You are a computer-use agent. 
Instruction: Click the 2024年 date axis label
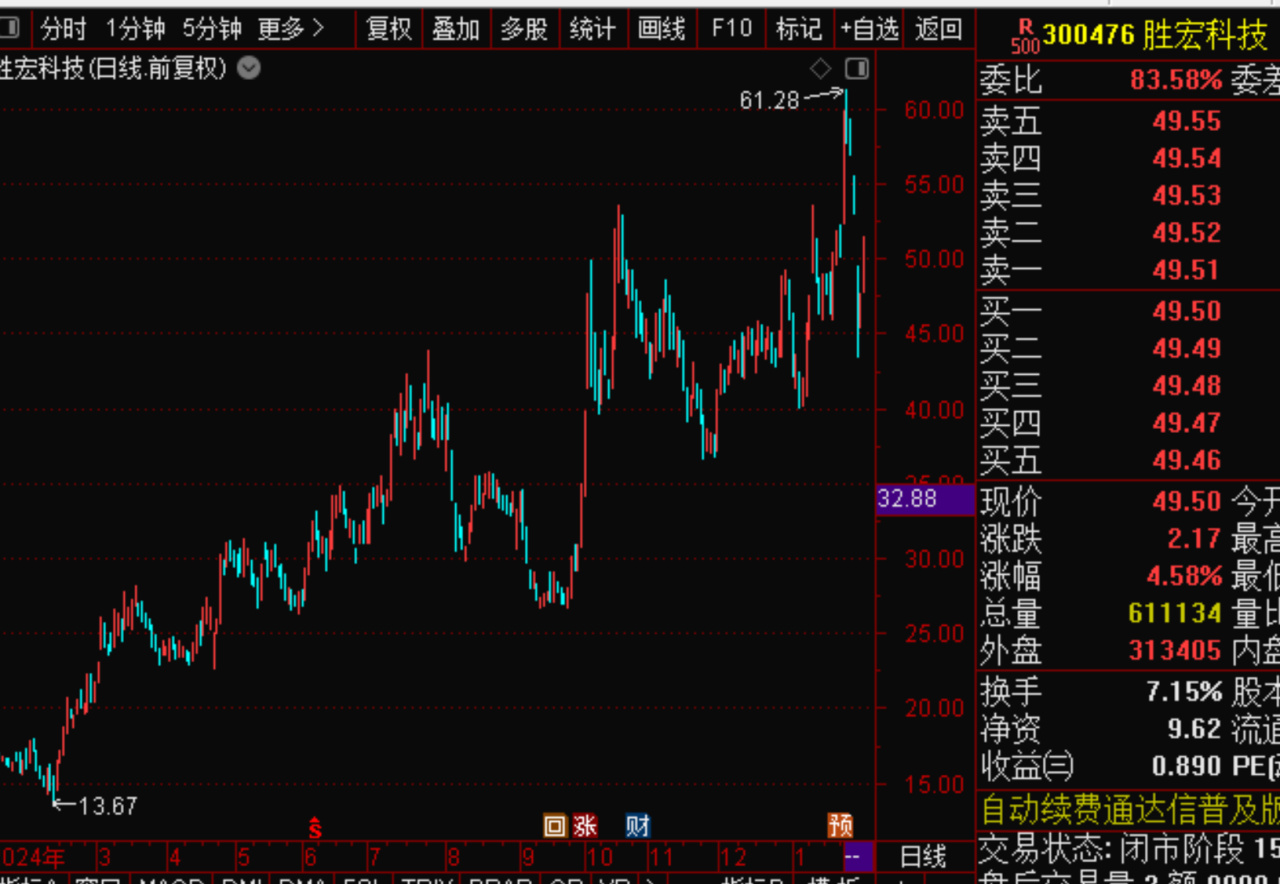coord(33,857)
